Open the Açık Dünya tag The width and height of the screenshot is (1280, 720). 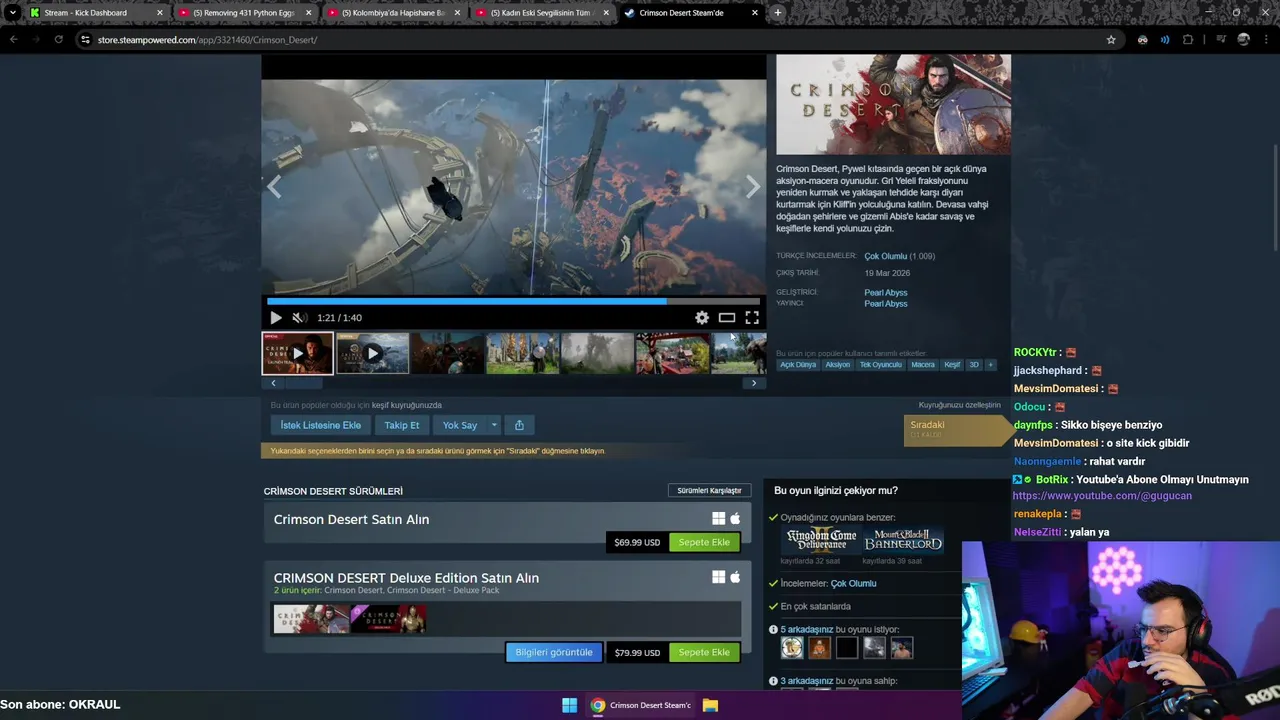click(x=798, y=365)
